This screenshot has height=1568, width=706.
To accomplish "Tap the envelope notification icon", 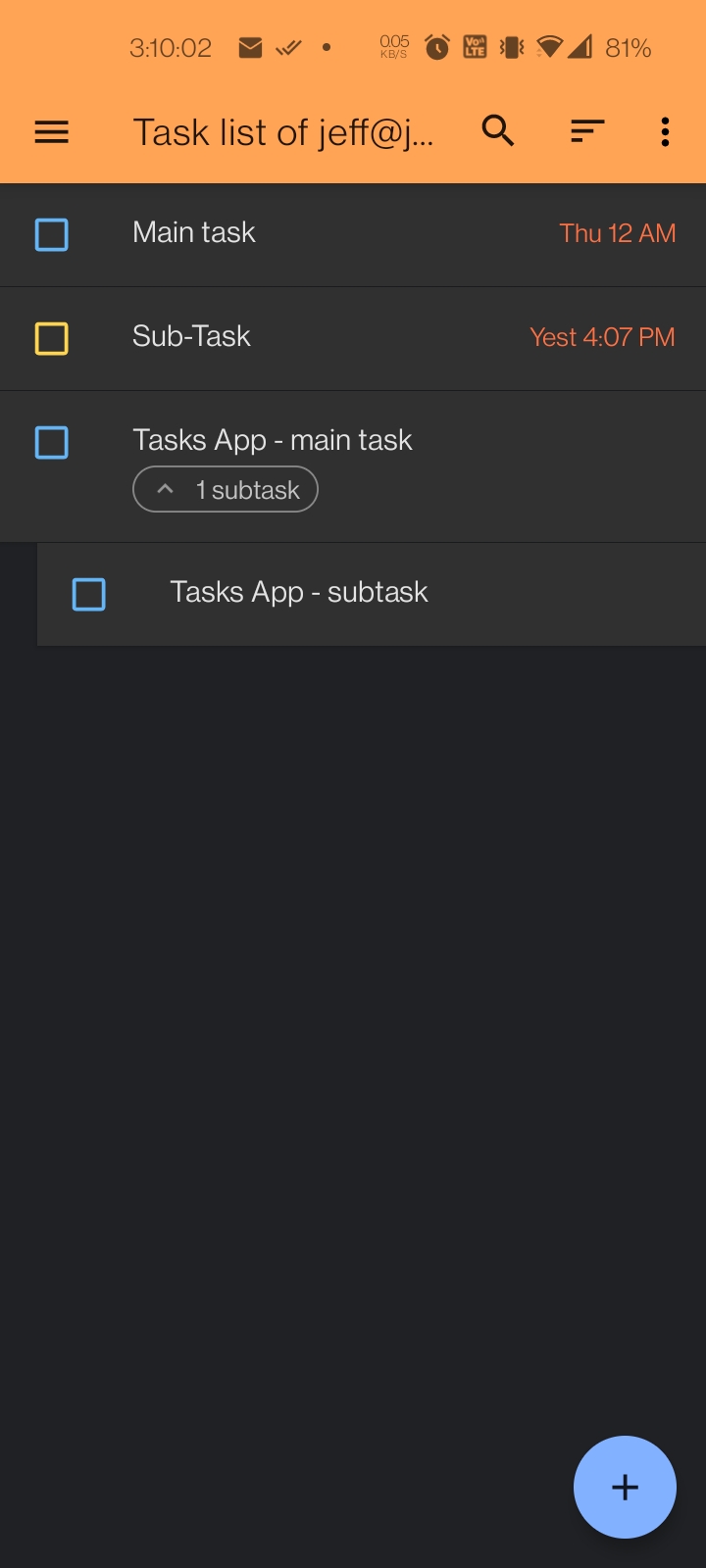I will [x=250, y=45].
